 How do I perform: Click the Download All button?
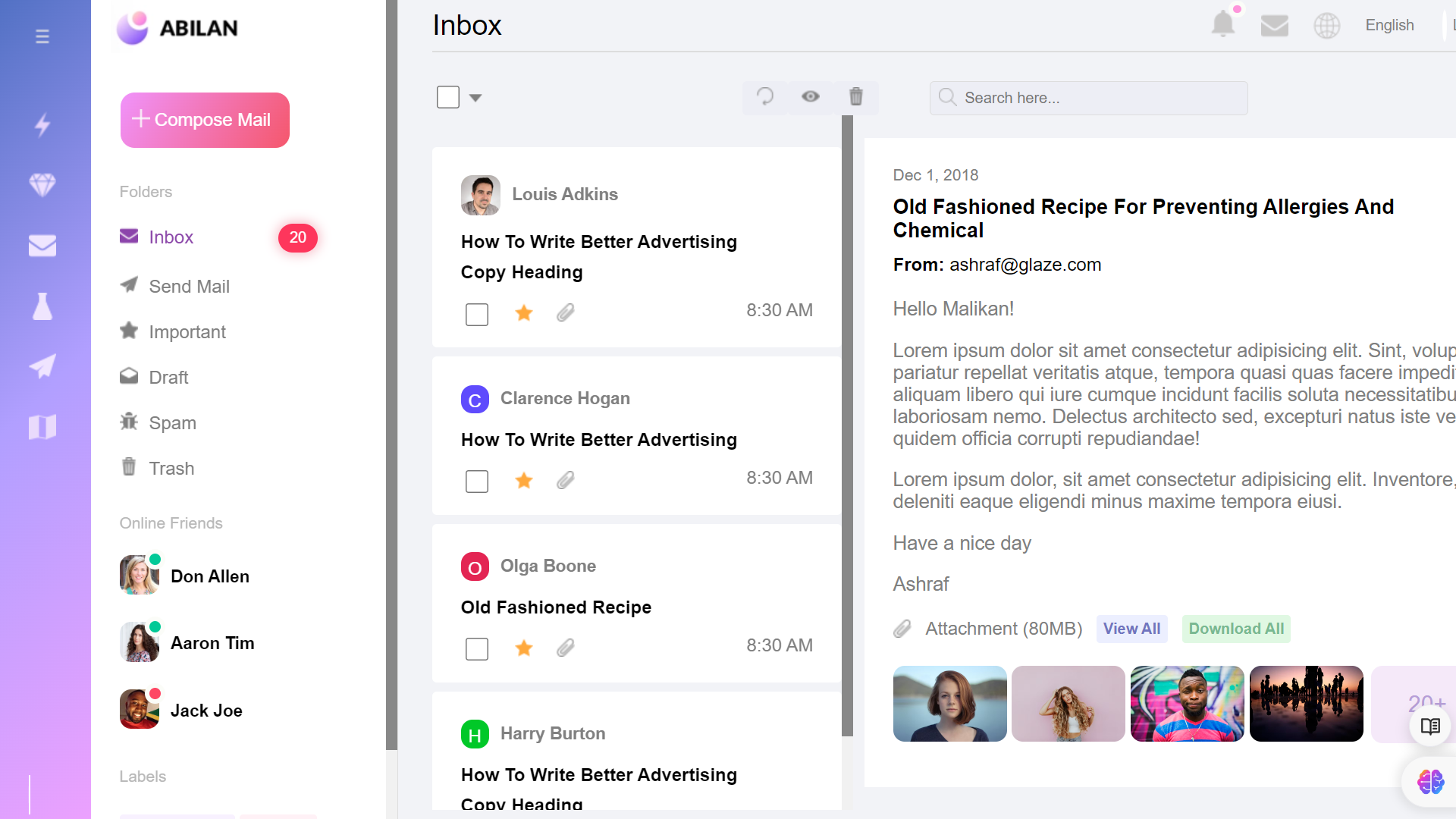click(x=1236, y=629)
